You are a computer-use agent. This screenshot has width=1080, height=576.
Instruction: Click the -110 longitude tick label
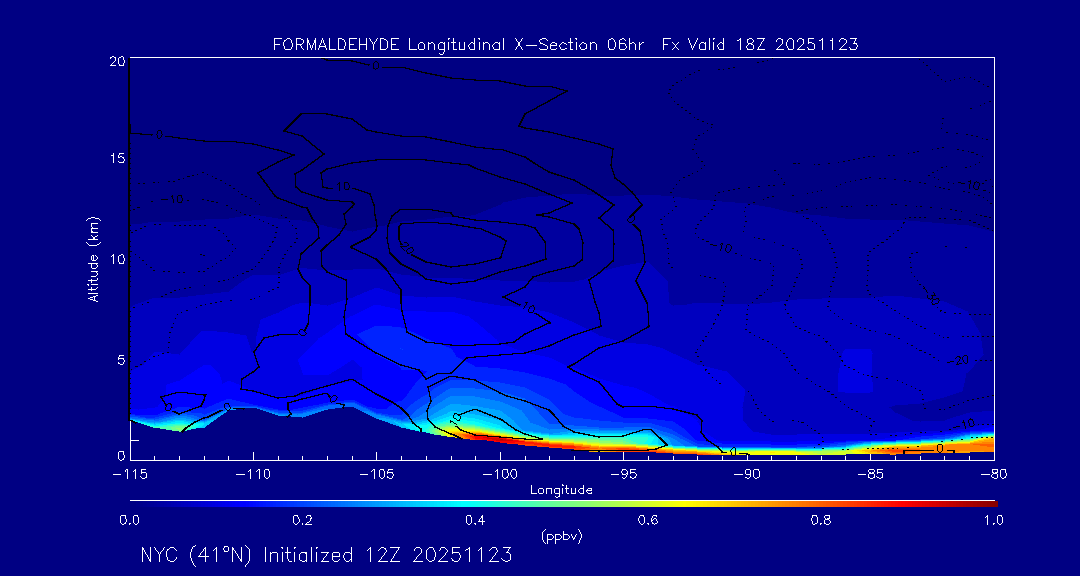pos(253,475)
